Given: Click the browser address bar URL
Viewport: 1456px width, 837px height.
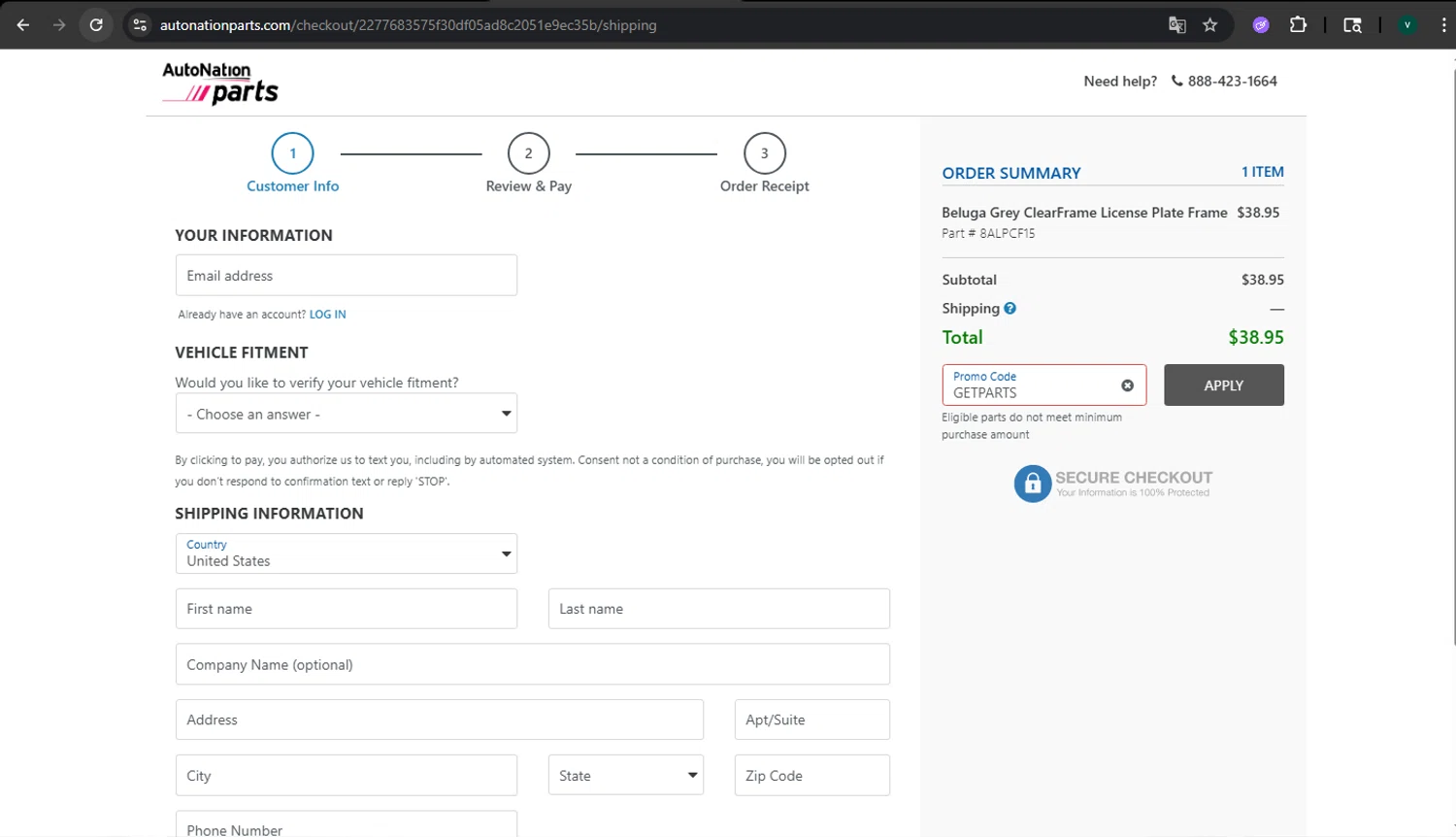Looking at the screenshot, I should 409,25.
